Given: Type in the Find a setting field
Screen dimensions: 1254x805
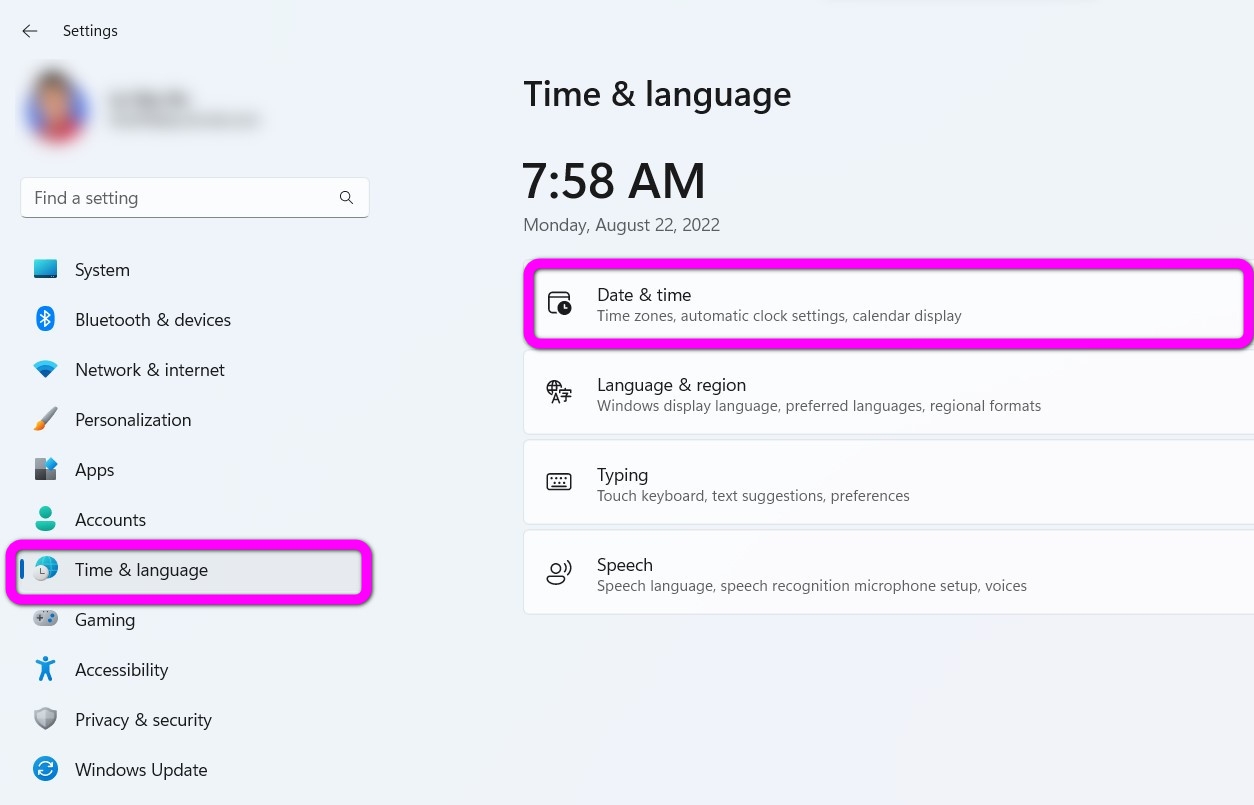Looking at the screenshot, I should click(180, 198).
